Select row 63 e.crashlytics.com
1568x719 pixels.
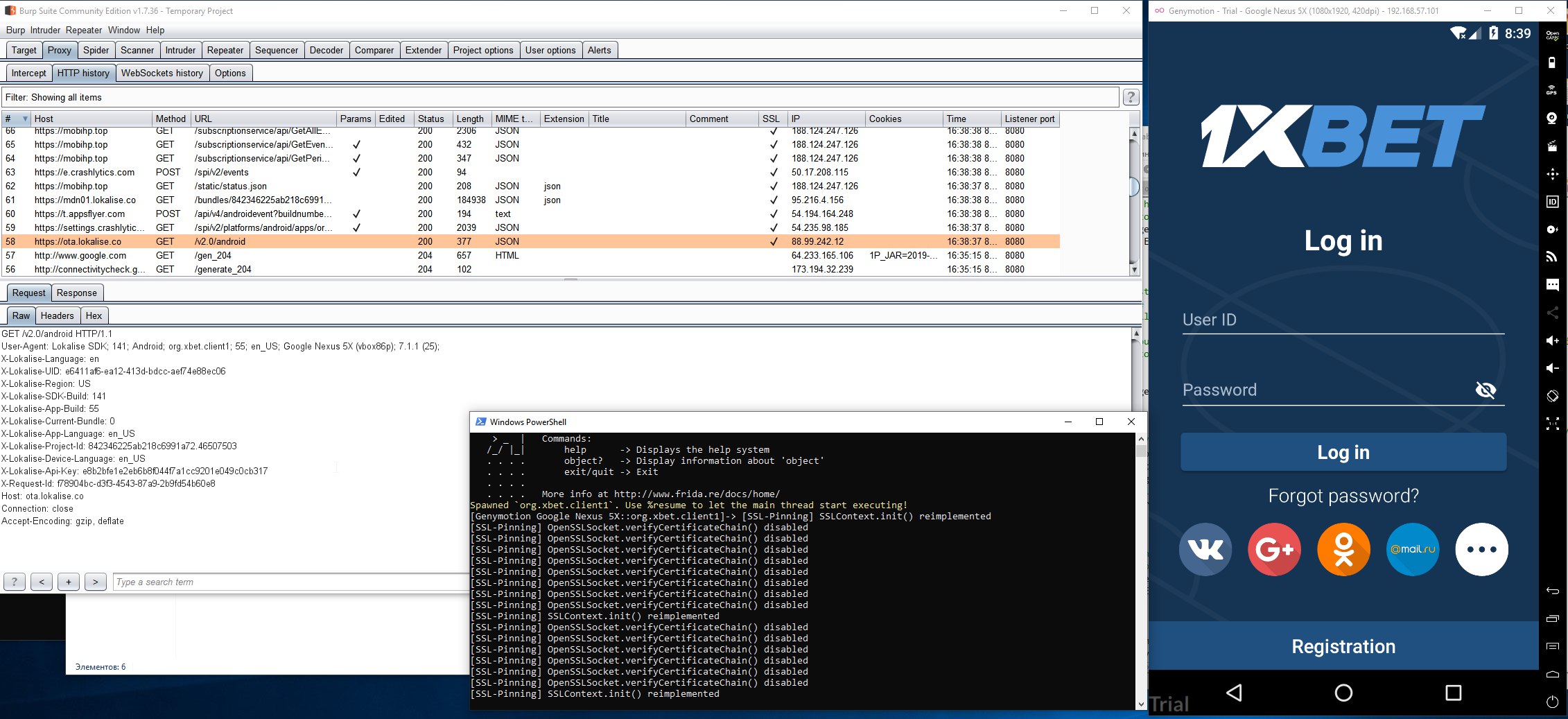530,172
